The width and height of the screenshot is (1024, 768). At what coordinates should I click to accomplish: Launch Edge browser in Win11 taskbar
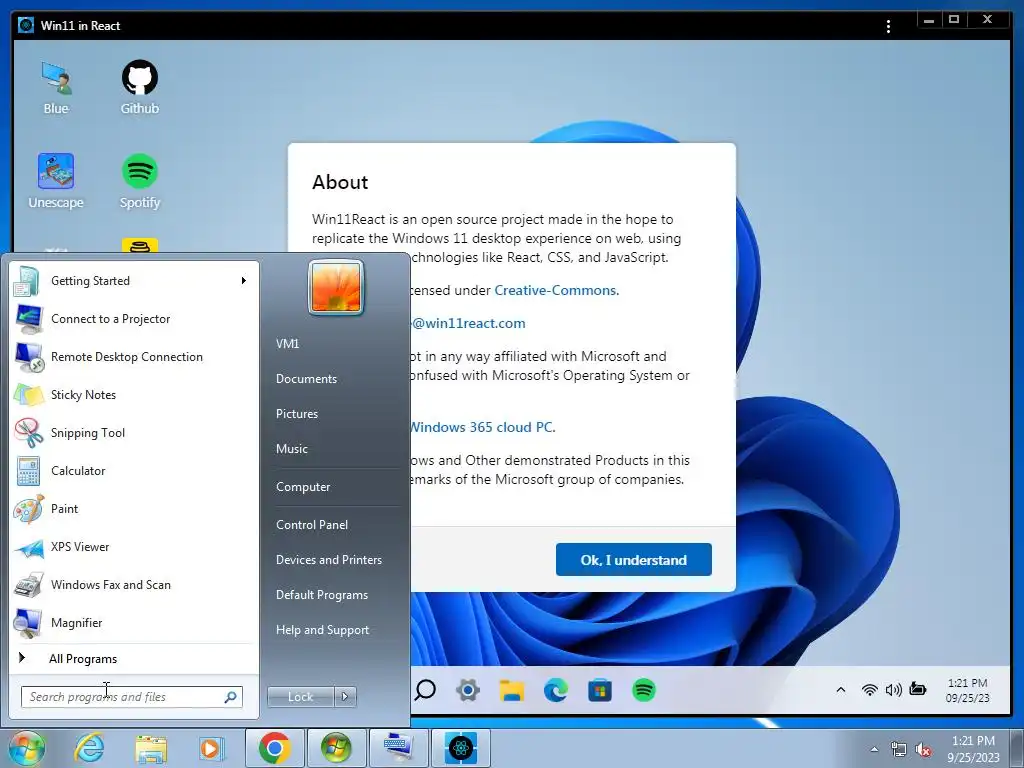pyautogui.click(x=556, y=690)
